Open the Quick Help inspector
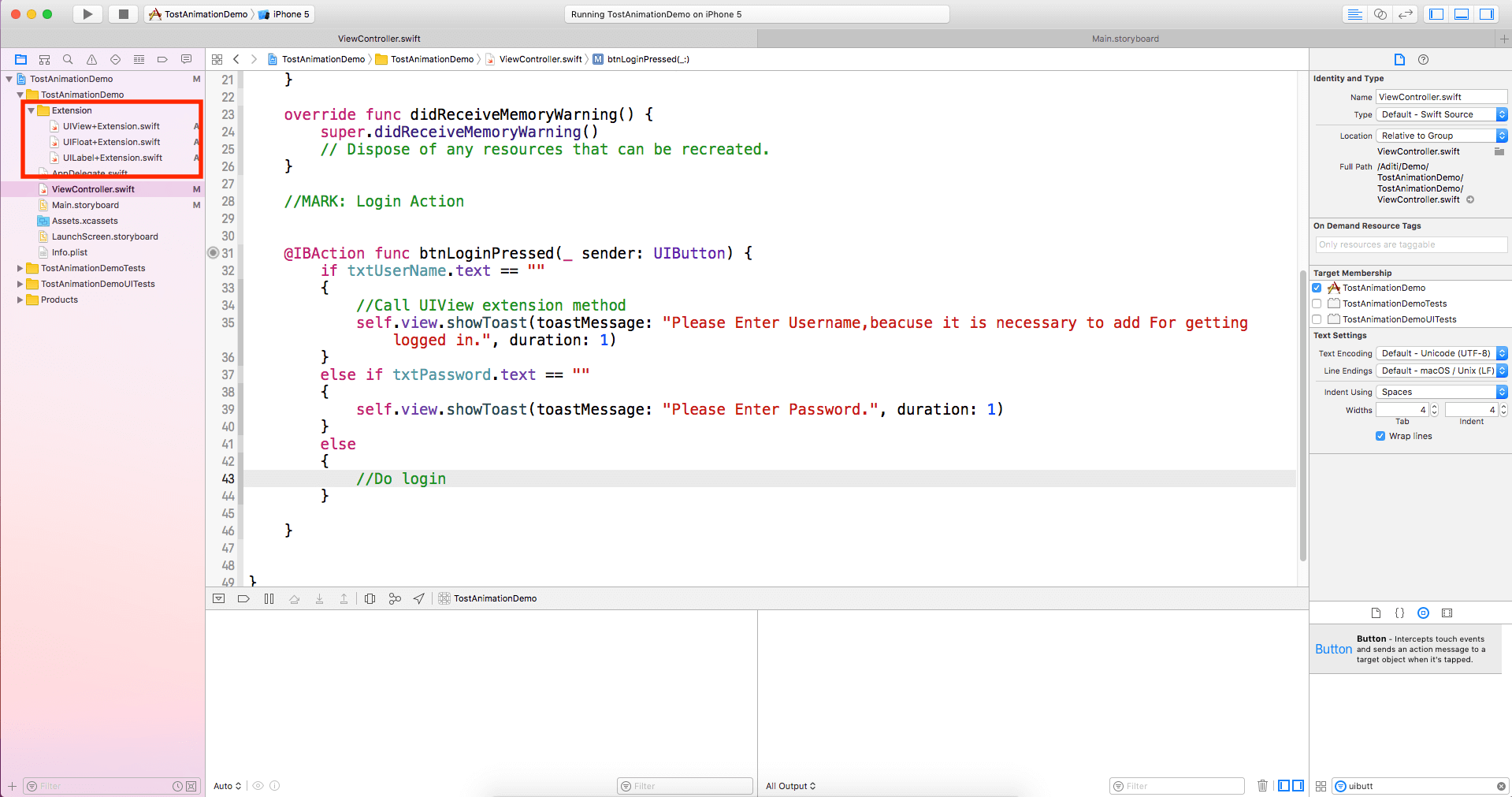This screenshot has height=797, width=1512. pyautogui.click(x=1423, y=59)
